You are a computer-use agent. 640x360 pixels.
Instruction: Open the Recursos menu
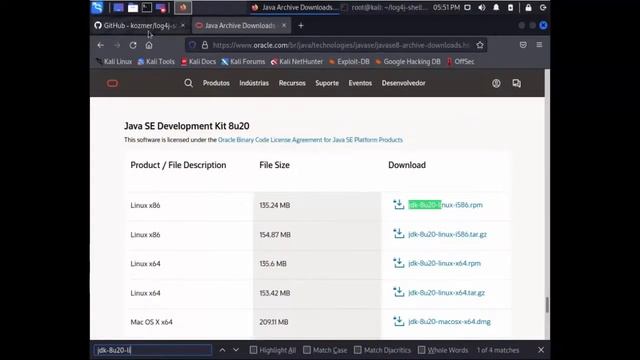(292, 83)
